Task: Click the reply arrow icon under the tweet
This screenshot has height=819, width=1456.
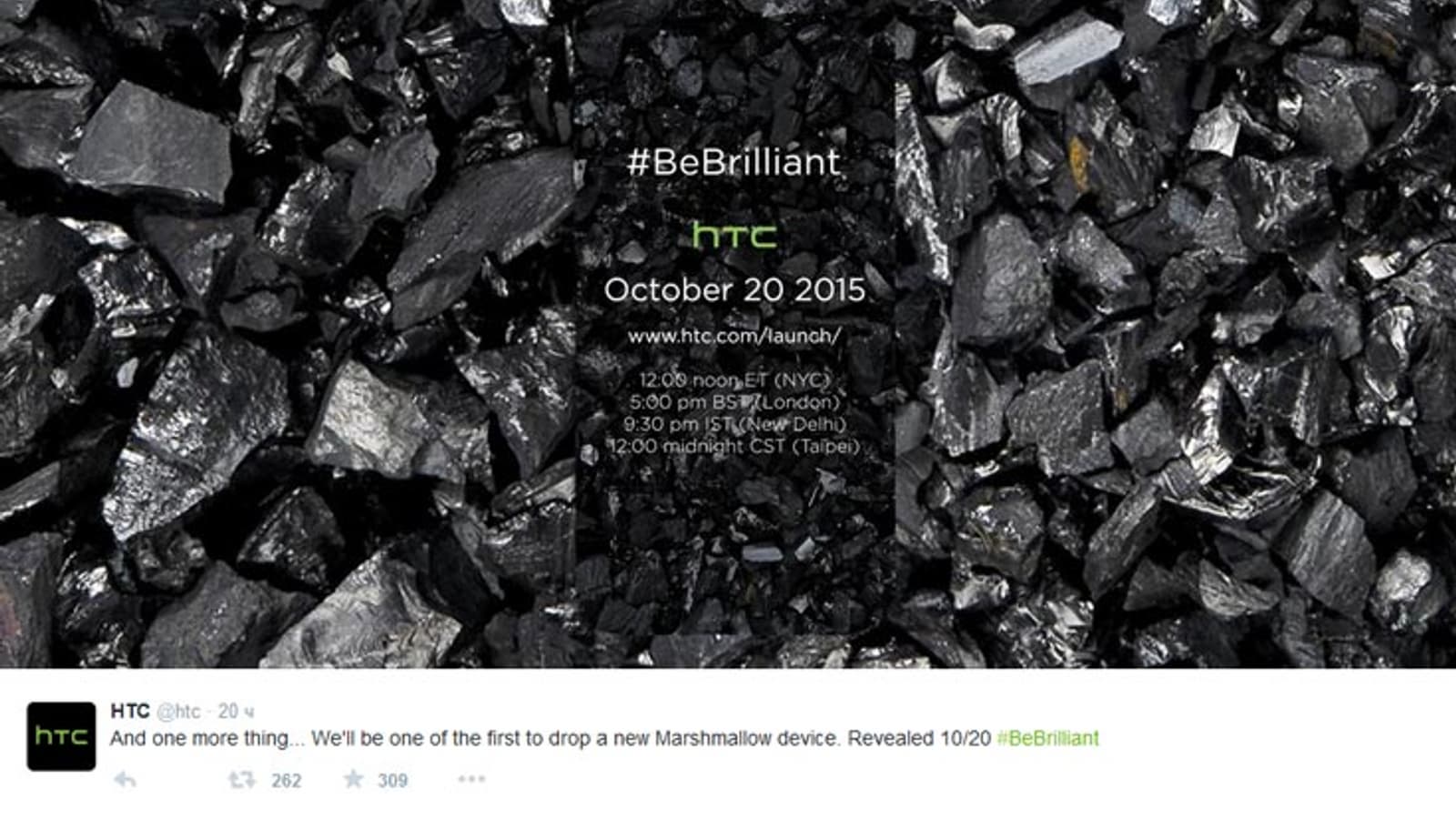Action: pyautogui.click(x=125, y=780)
